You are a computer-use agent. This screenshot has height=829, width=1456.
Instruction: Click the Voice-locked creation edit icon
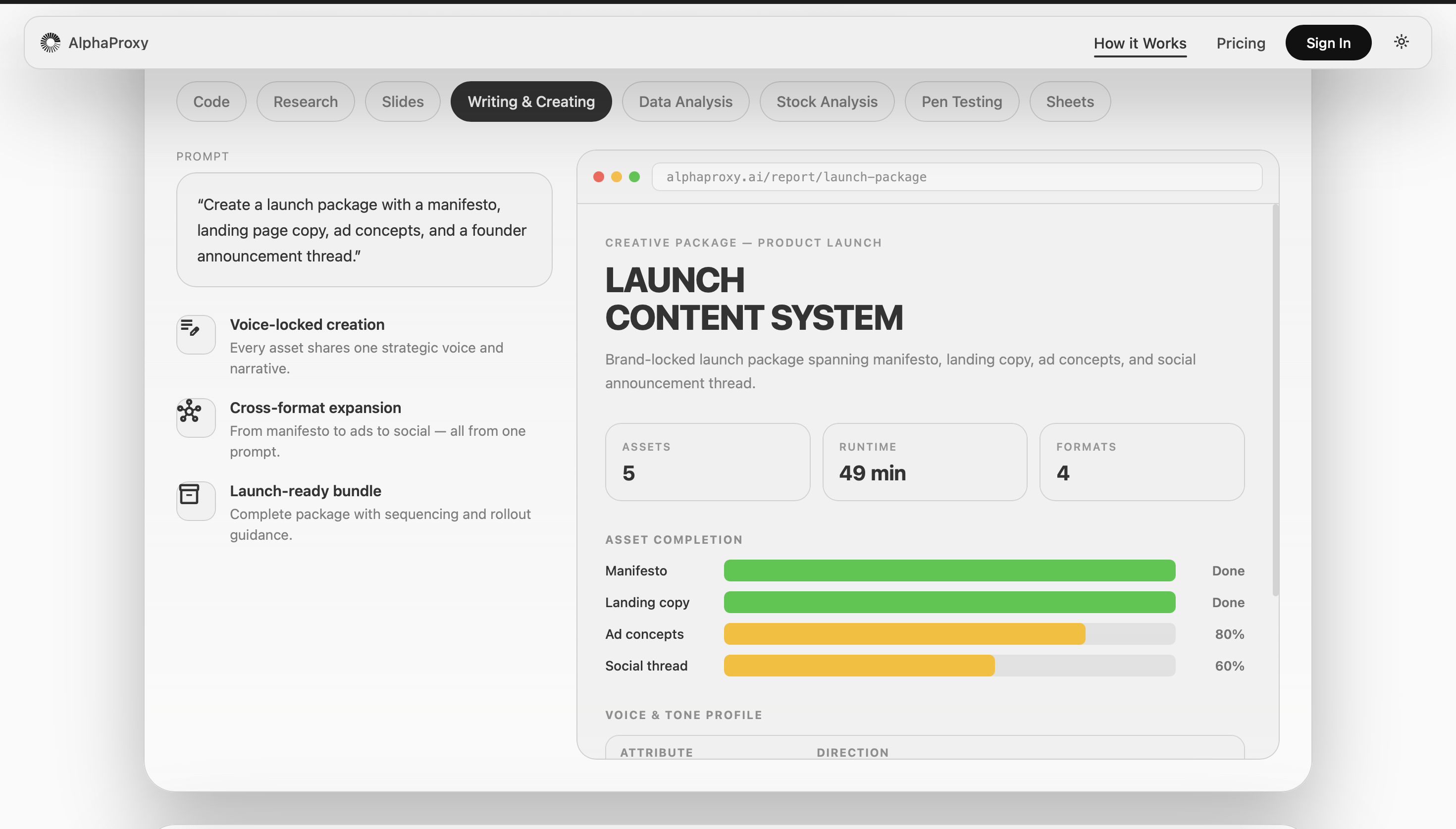[x=190, y=327]
